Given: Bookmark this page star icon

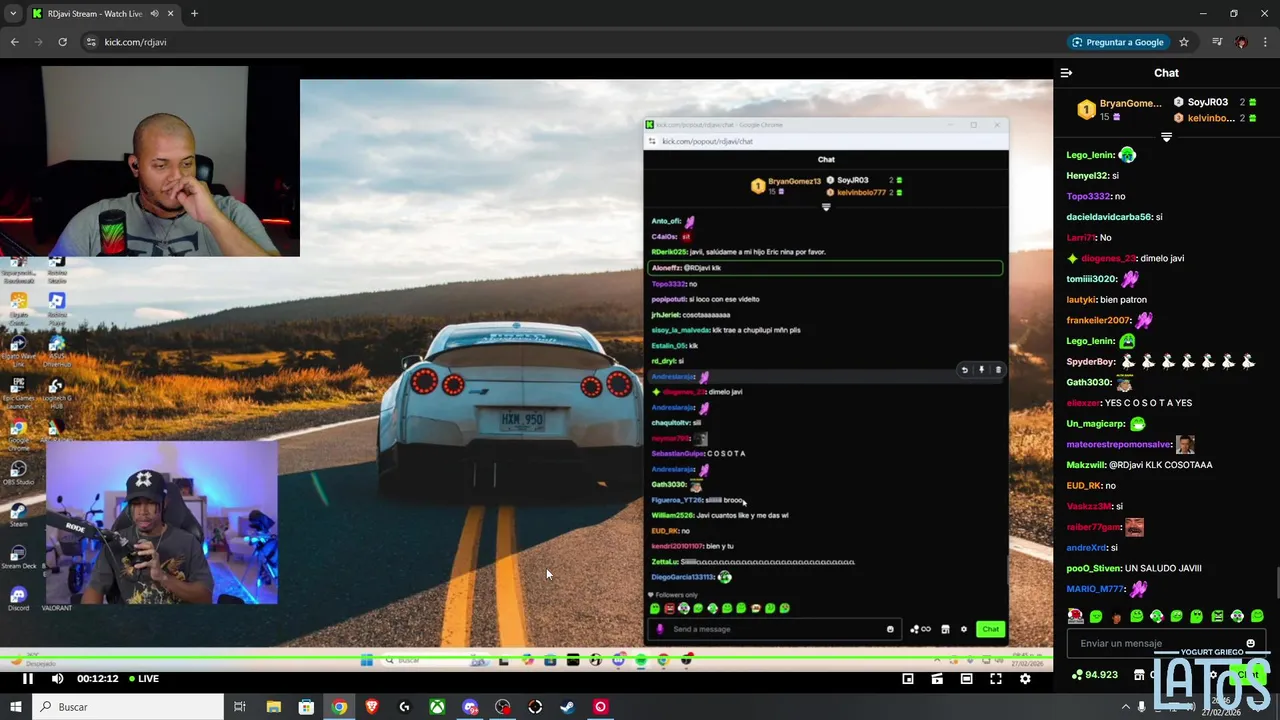Looking at the screenshot, I should 1184,42.
